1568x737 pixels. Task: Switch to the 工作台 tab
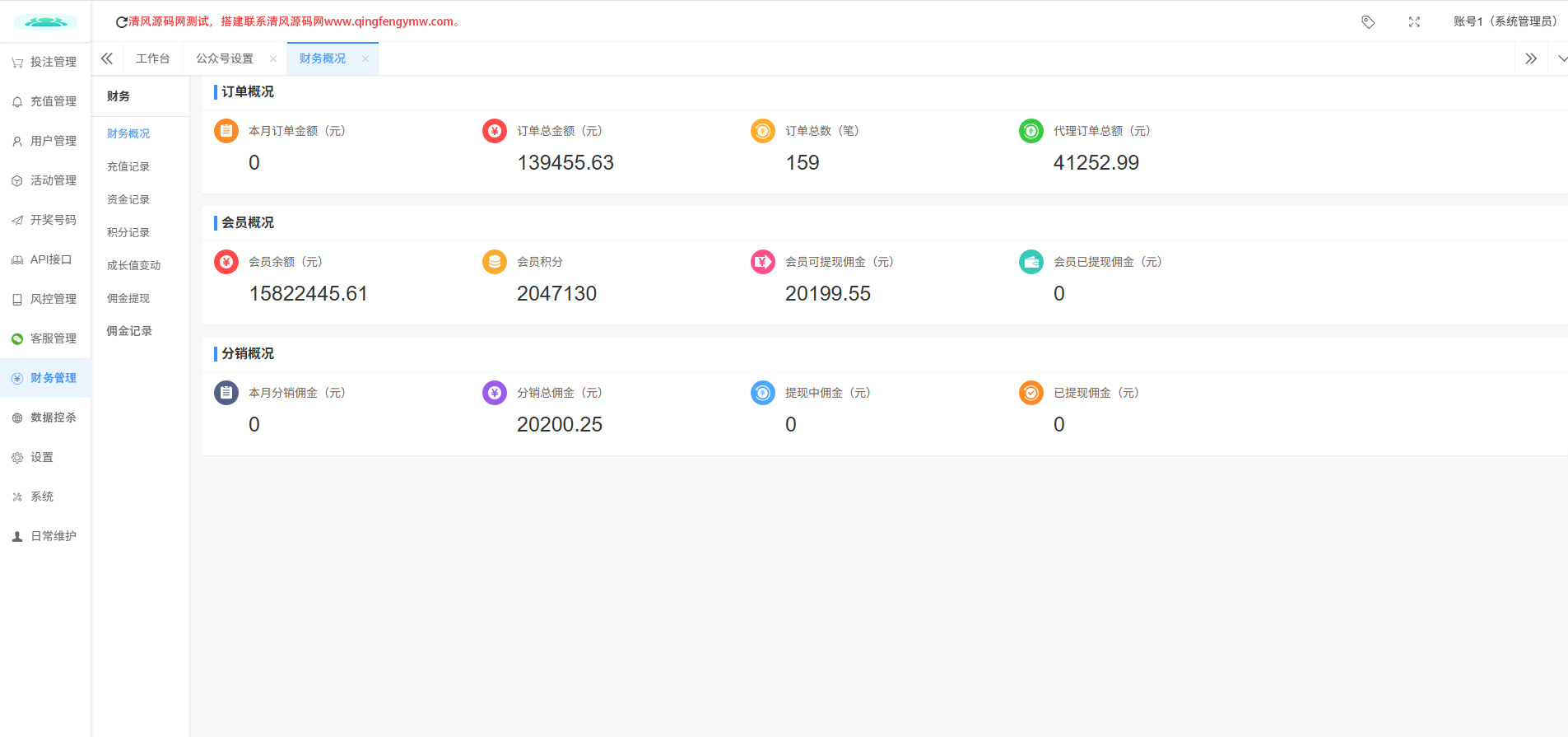(153, 58)
